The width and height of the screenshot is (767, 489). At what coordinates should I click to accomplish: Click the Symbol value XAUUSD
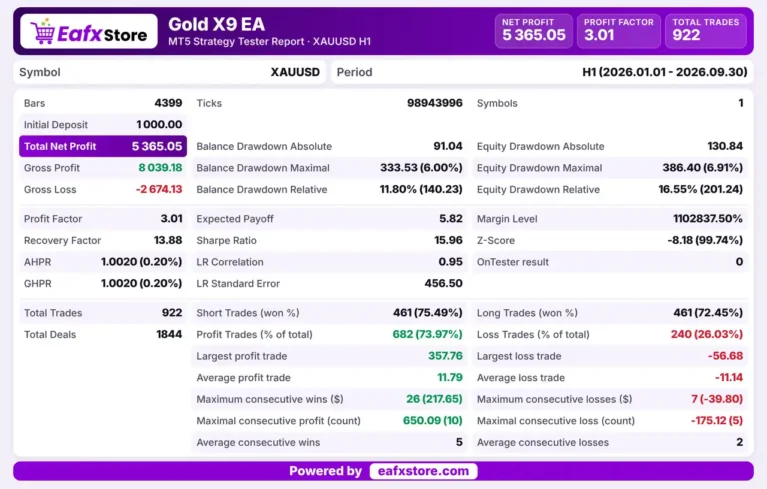pyautogui.click(x=295, y=72)
